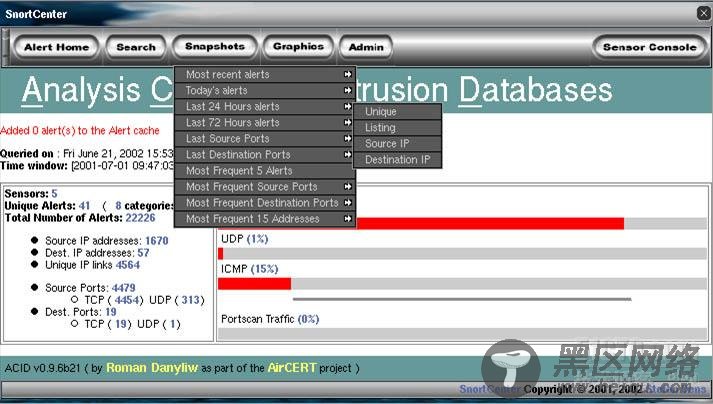Open Source IP addresses 1670 link

[x=156, y=241]
